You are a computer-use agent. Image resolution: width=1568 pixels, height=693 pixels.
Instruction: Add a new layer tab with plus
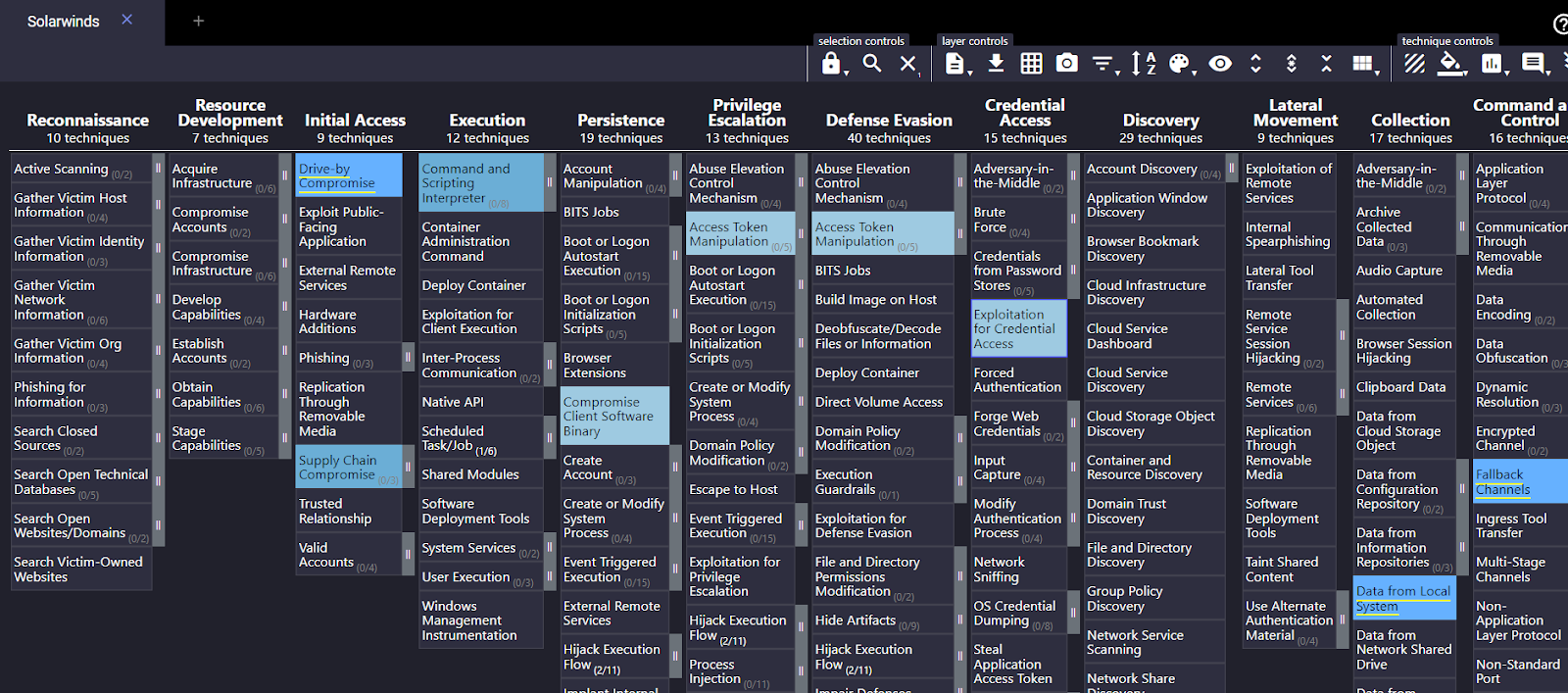click(198, 21)
